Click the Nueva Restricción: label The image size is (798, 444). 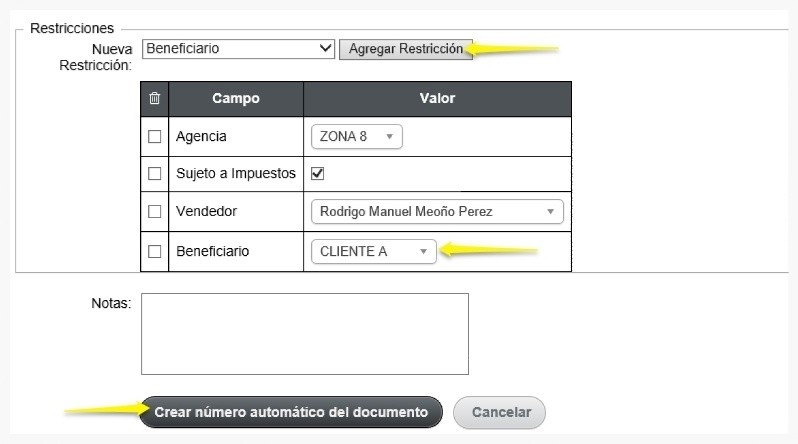tap(96, 57)
